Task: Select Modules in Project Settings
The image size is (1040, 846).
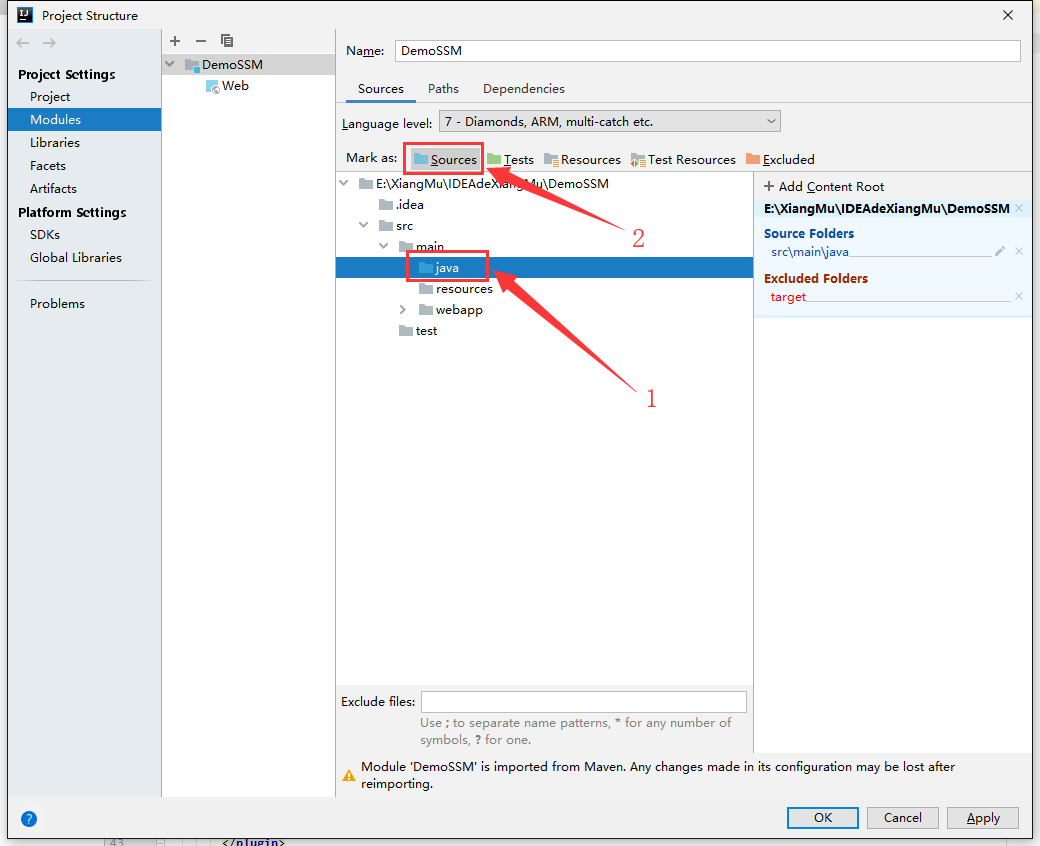Action: point(84,119)
